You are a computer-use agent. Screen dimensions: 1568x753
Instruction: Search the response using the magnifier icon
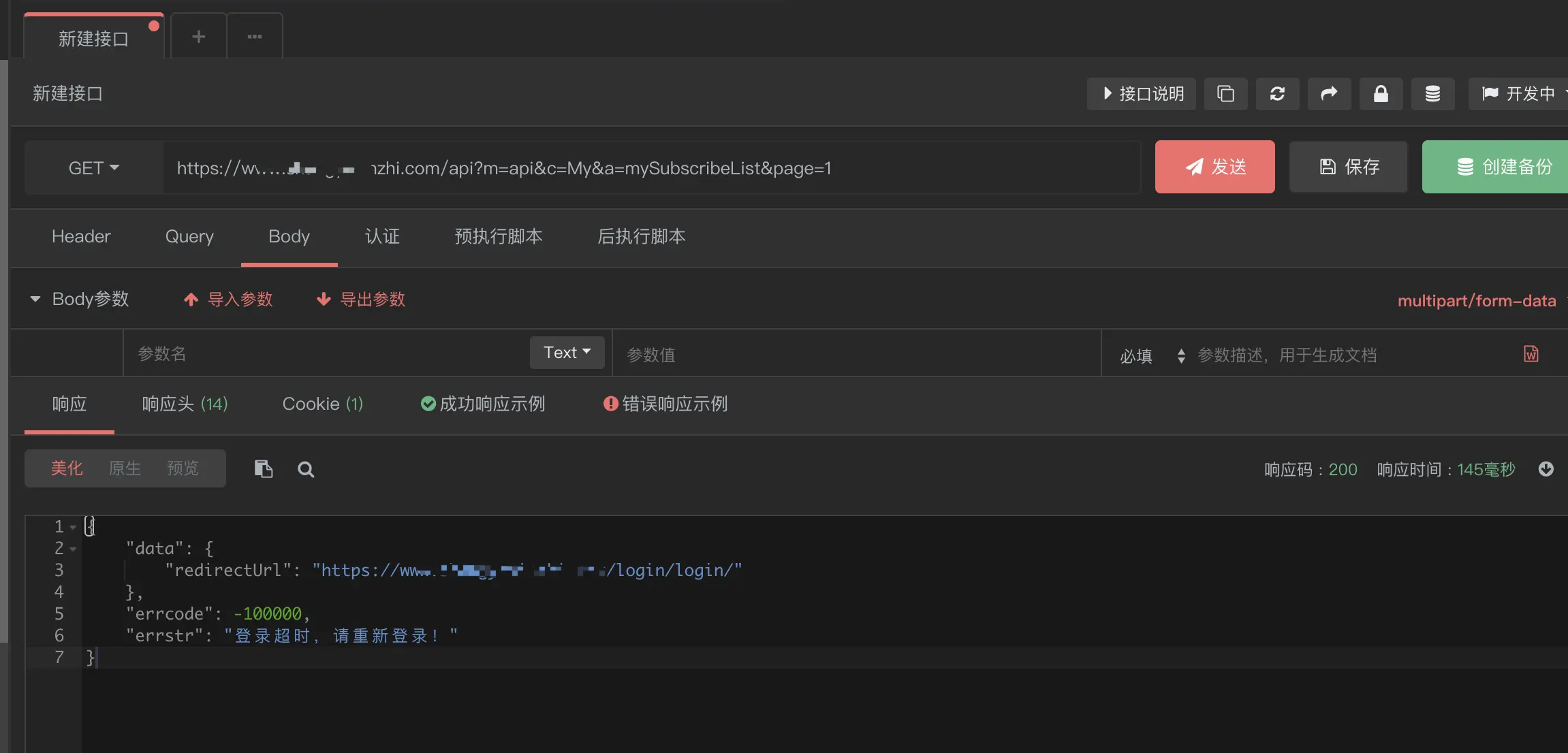(304, 469)
